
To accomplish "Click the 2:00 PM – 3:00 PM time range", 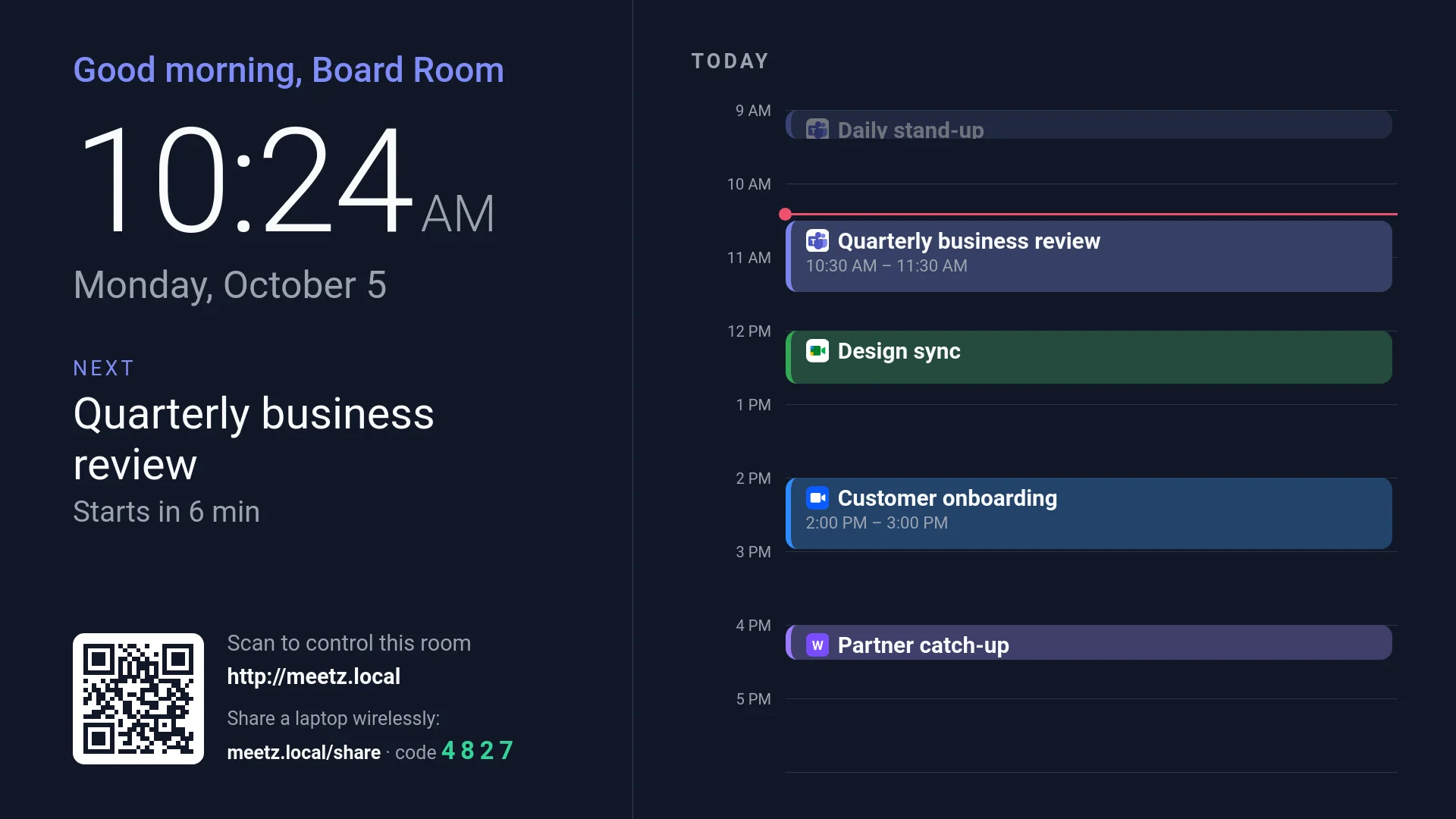I will [x=877, y=523].
